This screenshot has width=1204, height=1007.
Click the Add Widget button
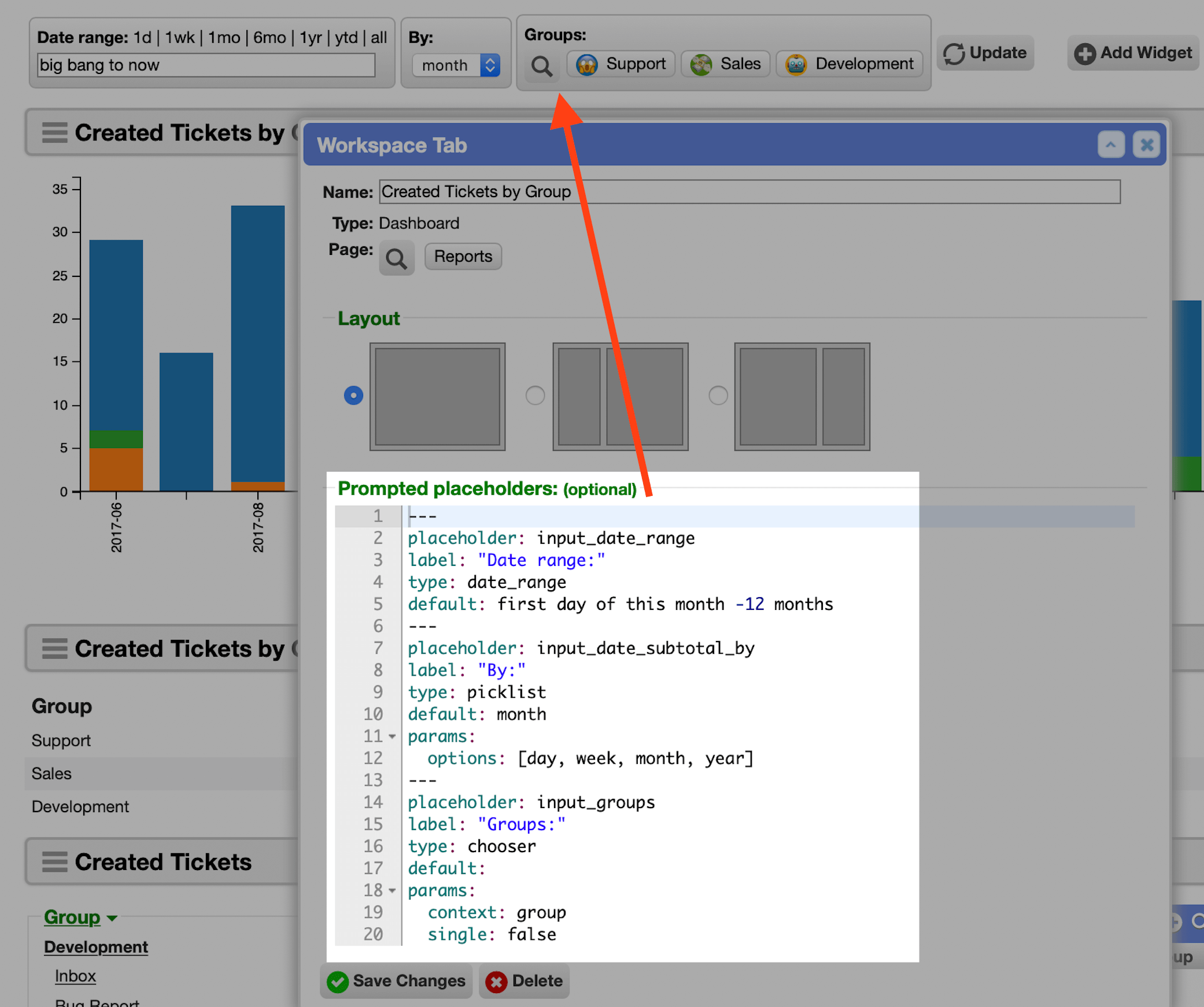tap(1133, 53)
